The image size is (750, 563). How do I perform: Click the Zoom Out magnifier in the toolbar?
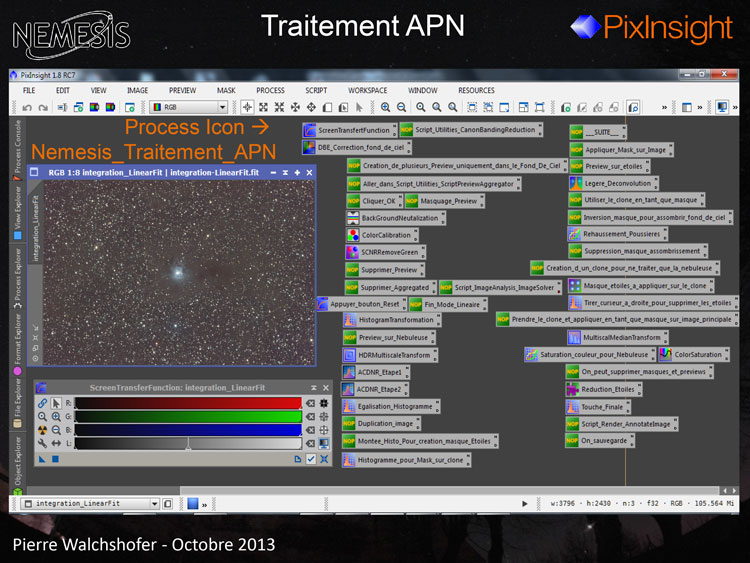click(402, 107)
